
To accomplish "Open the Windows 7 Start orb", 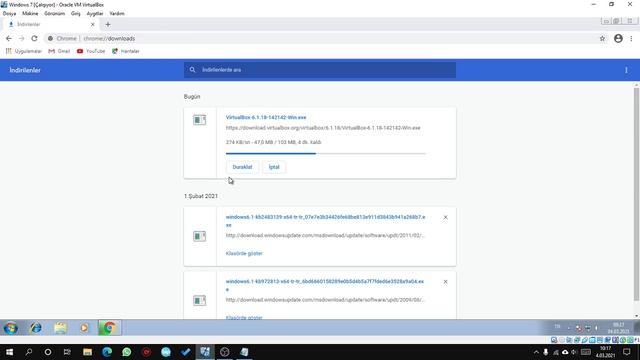I will point(11,328).
